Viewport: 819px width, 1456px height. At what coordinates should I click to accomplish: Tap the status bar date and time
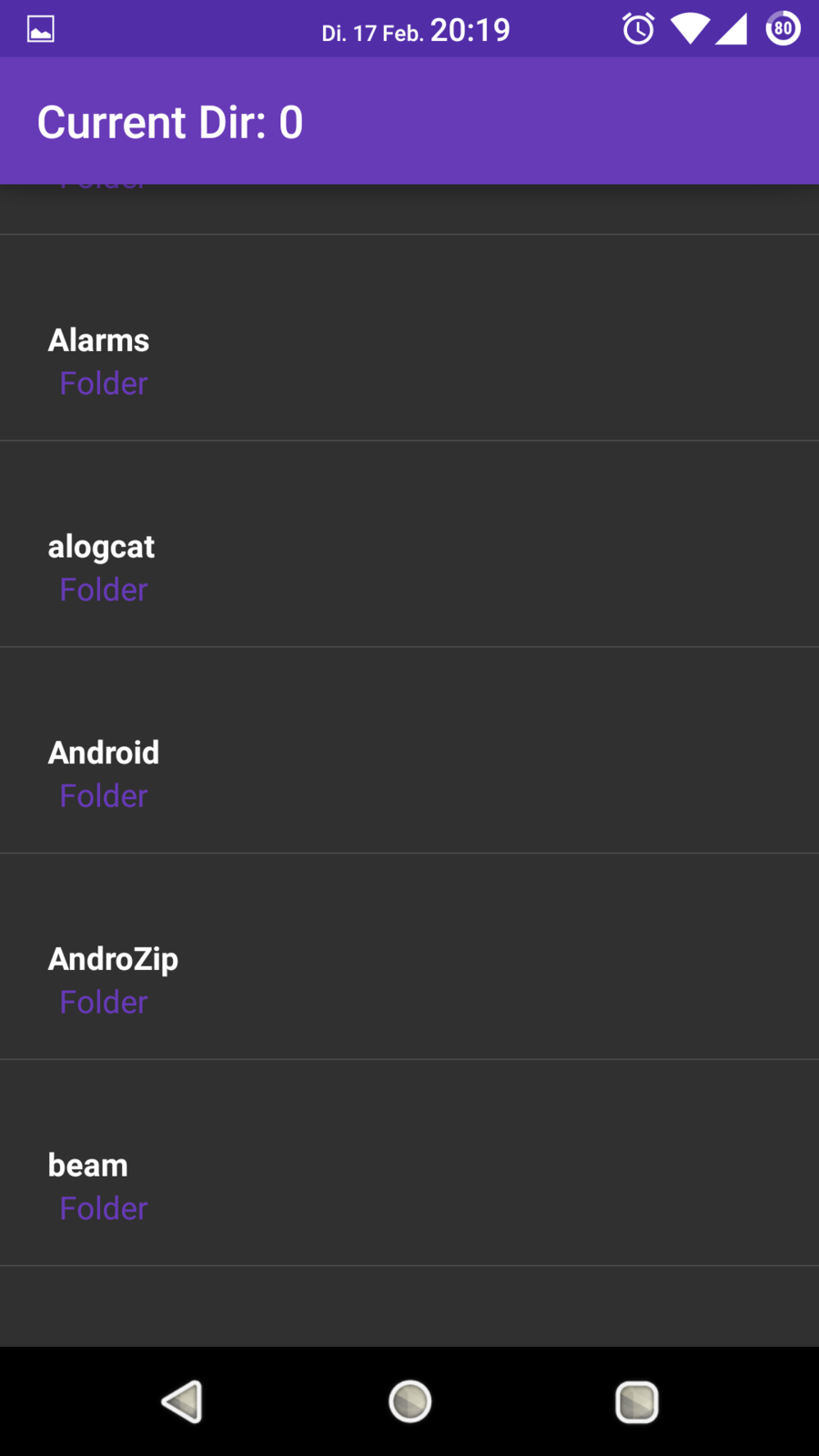416,31
